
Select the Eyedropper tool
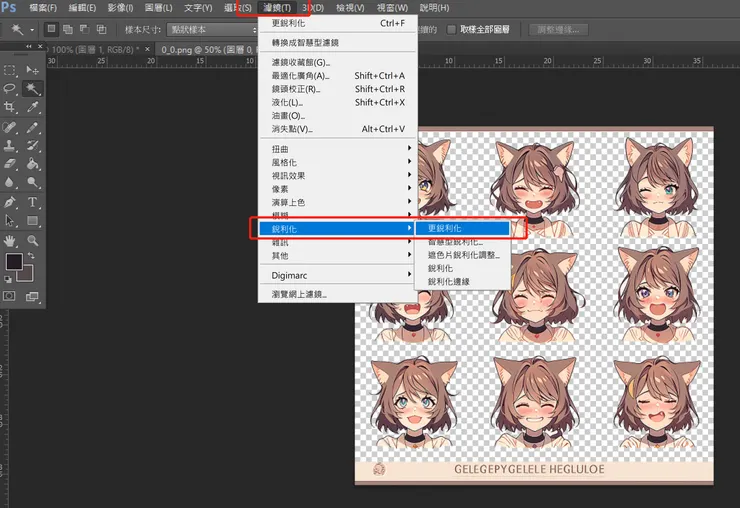[32, 107]
